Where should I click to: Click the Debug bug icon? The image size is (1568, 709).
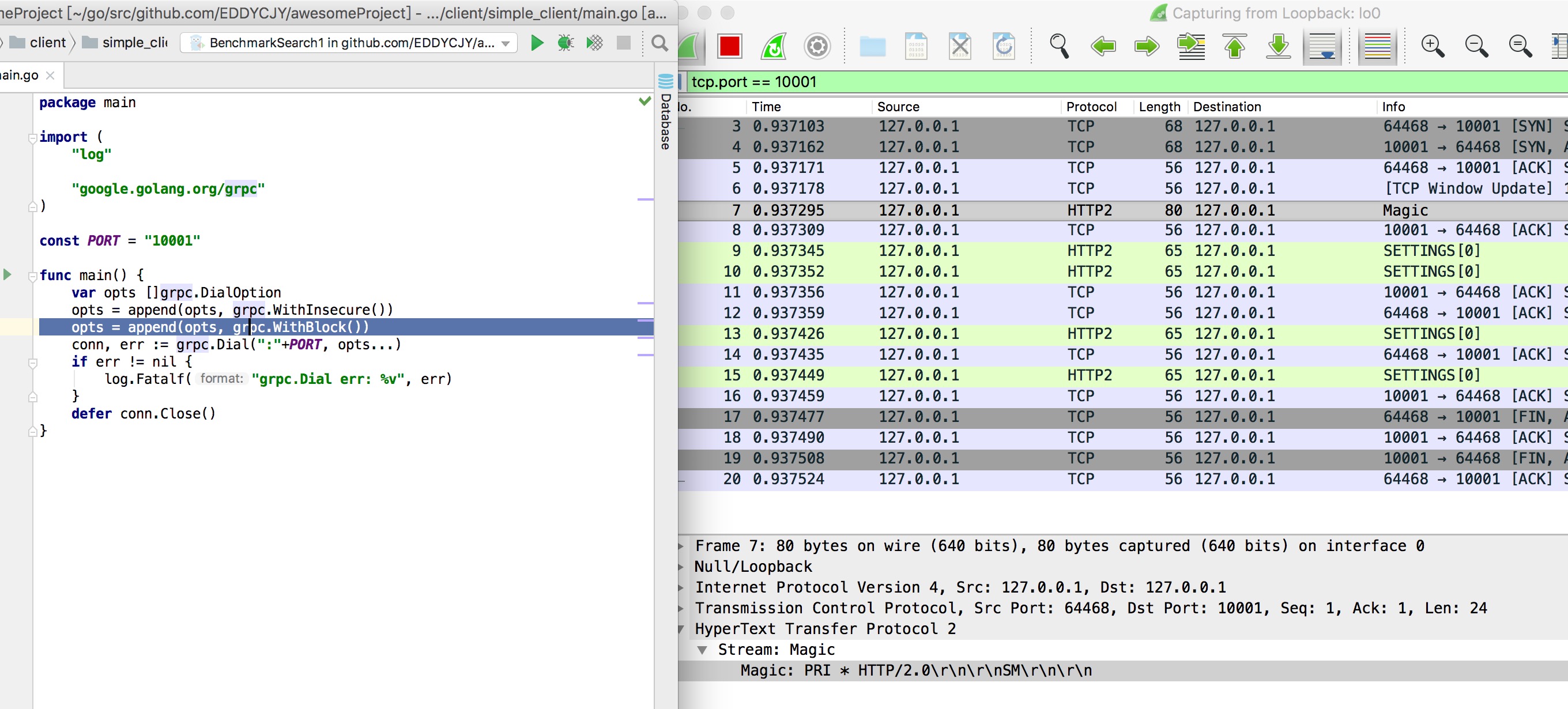(x=566, y=43)
